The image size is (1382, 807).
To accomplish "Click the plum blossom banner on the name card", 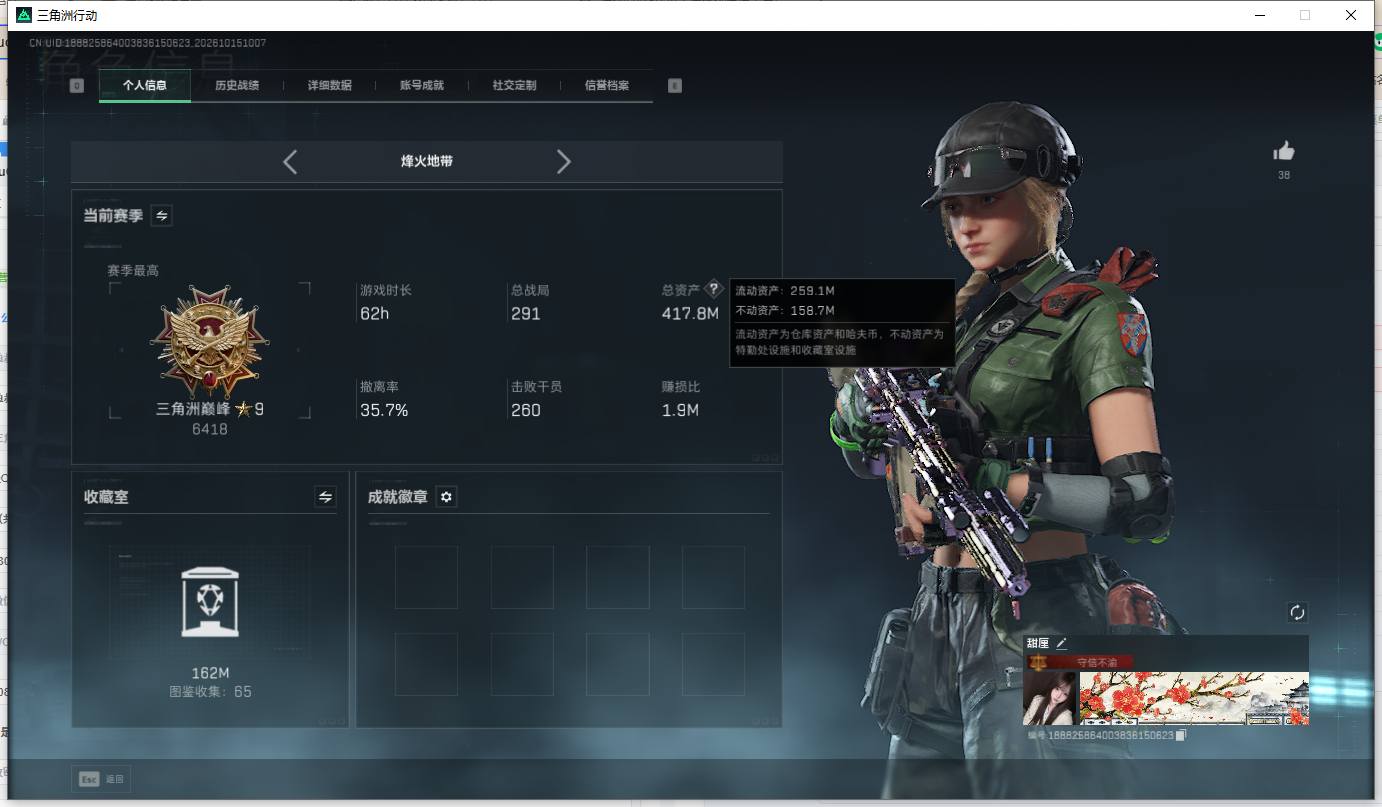I will click(x=1194, y=698).
